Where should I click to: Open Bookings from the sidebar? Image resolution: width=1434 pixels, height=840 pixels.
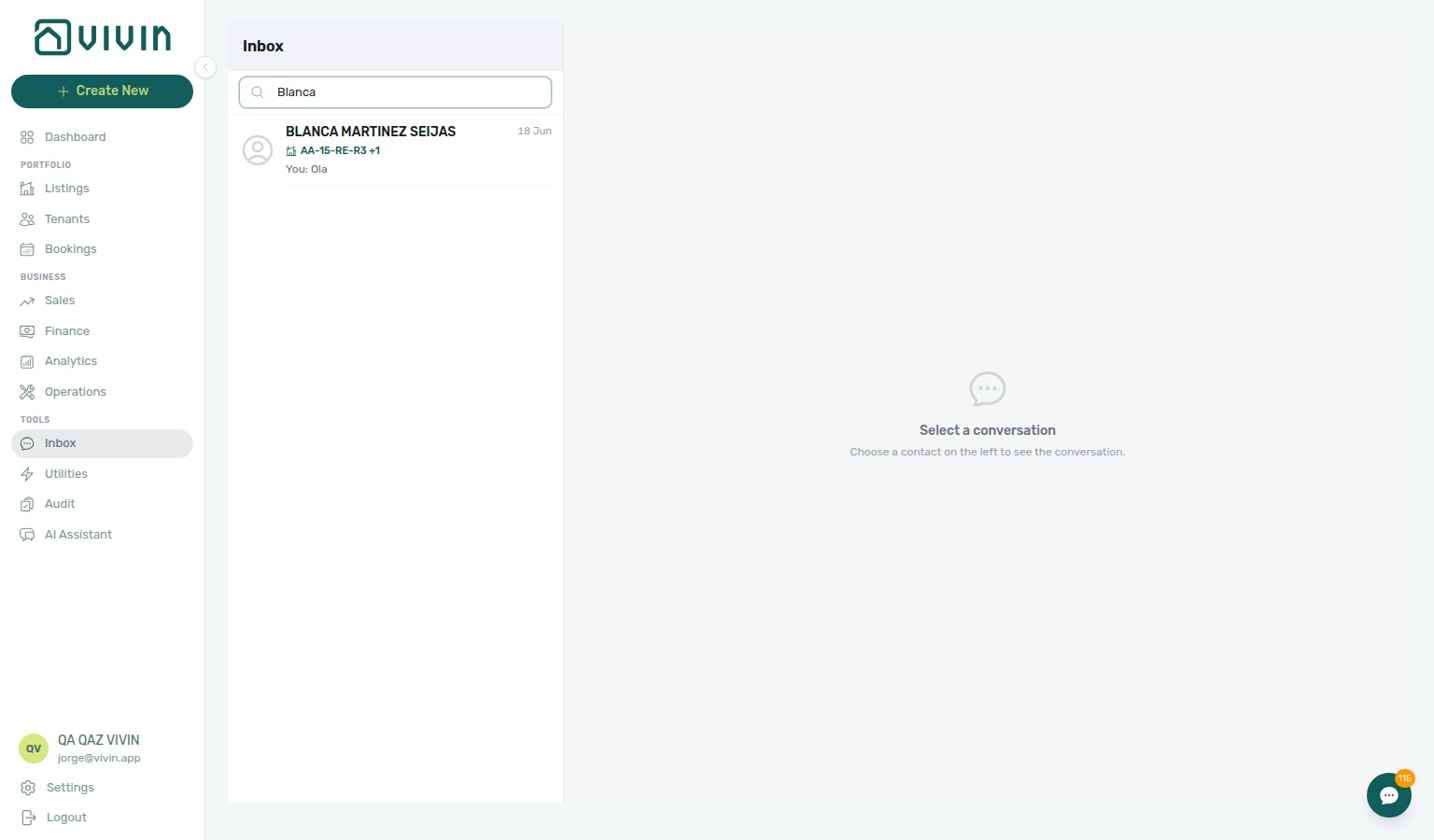pyautogui.click(x=102, y=249)
